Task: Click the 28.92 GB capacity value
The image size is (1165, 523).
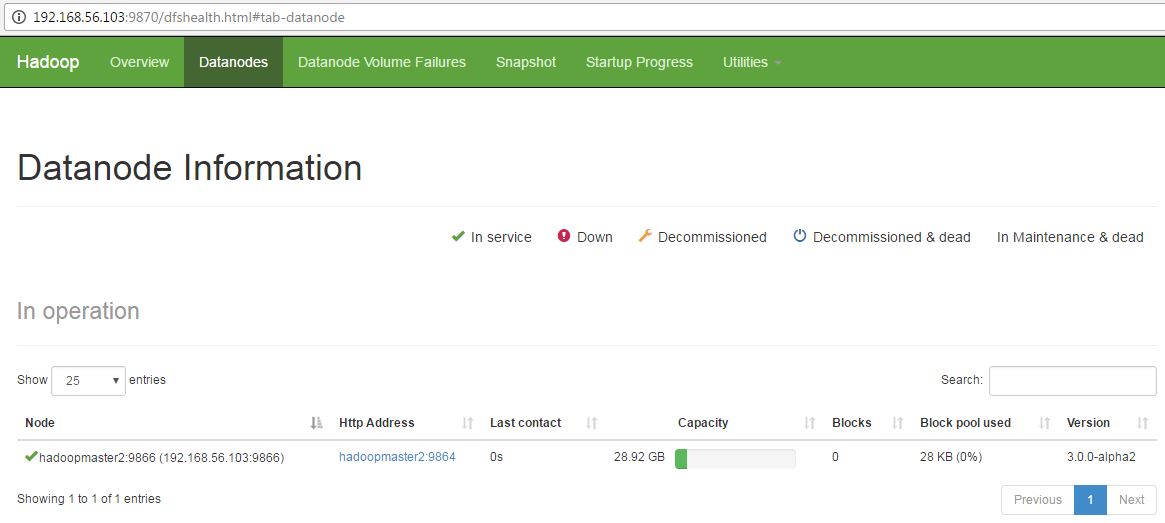Action: (x=639, y=457)
